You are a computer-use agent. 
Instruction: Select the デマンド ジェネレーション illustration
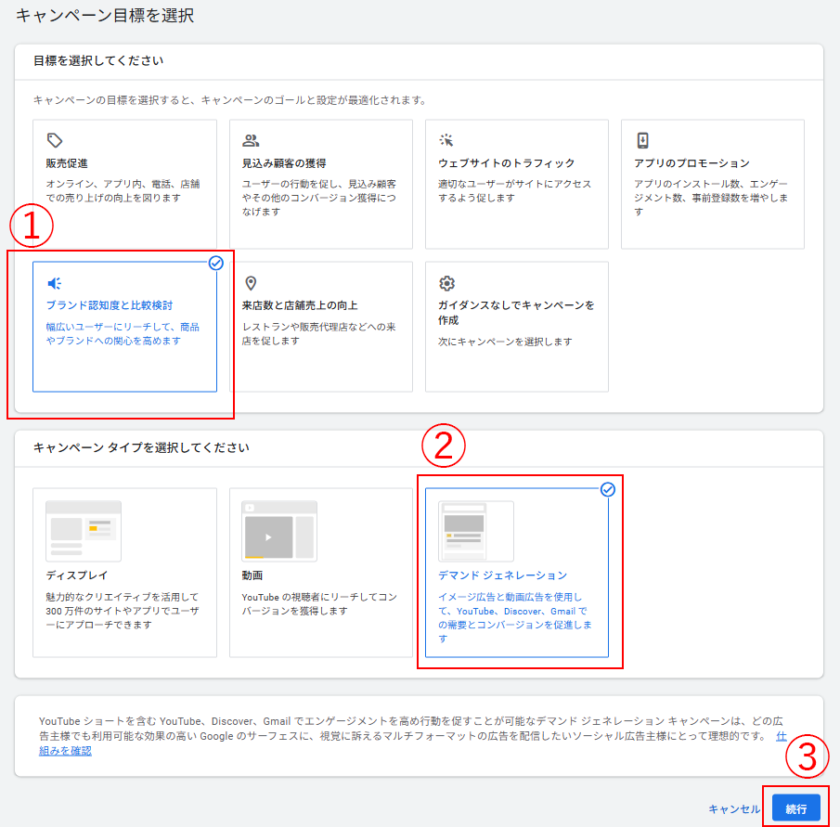pyautogui.click(x=475, y=531)
